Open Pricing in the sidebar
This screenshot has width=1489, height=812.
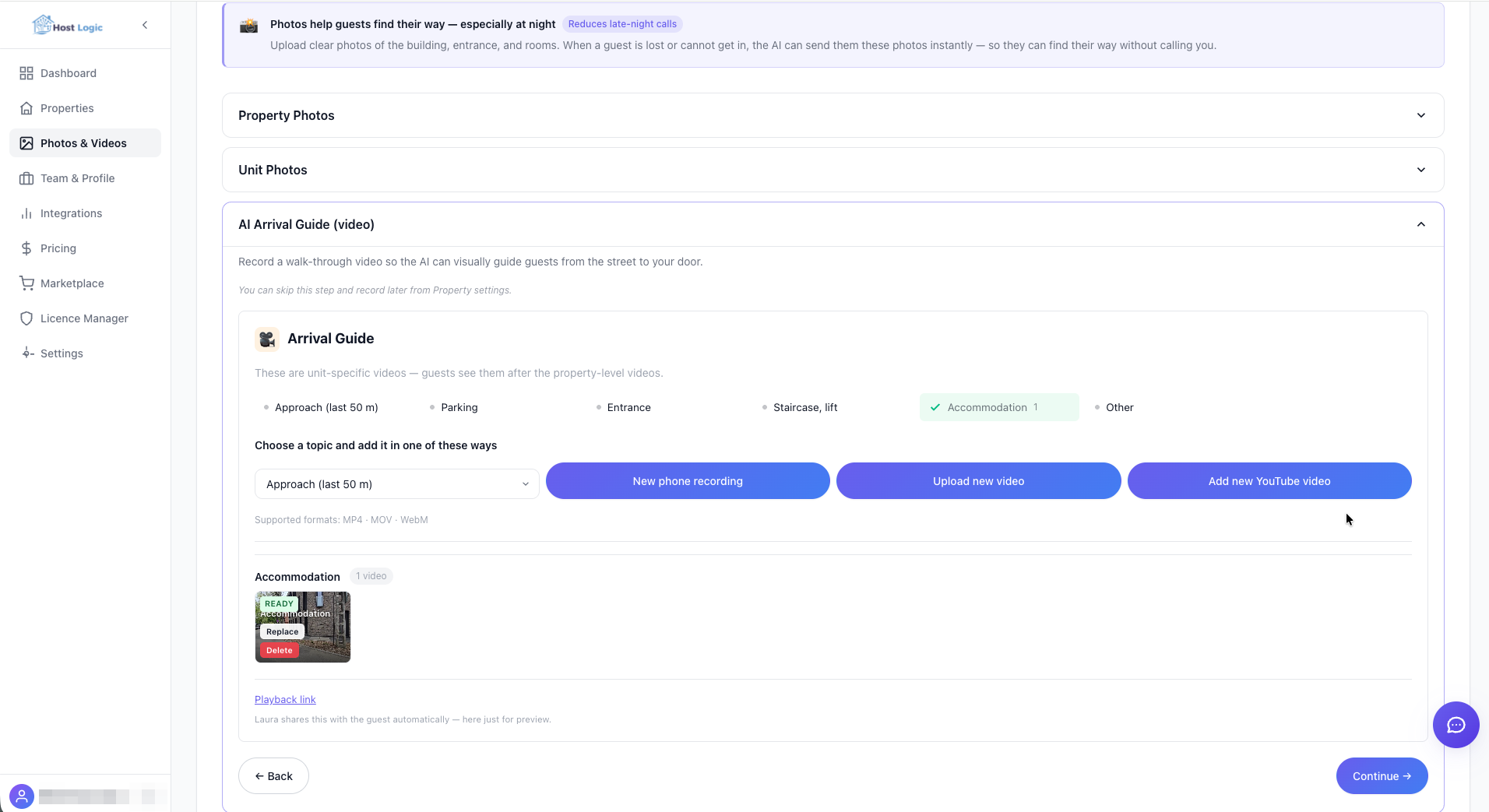coord(86,248)
